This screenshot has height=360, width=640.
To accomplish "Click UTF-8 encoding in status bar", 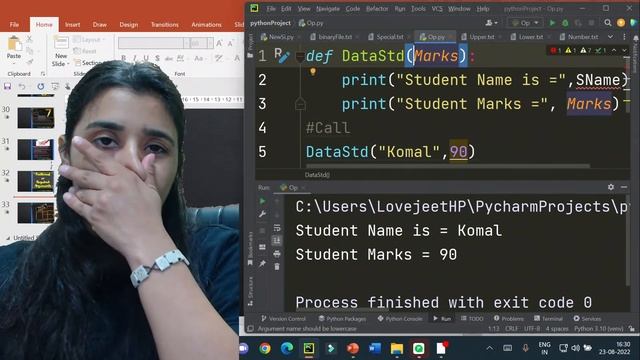I will coord(532,329).
